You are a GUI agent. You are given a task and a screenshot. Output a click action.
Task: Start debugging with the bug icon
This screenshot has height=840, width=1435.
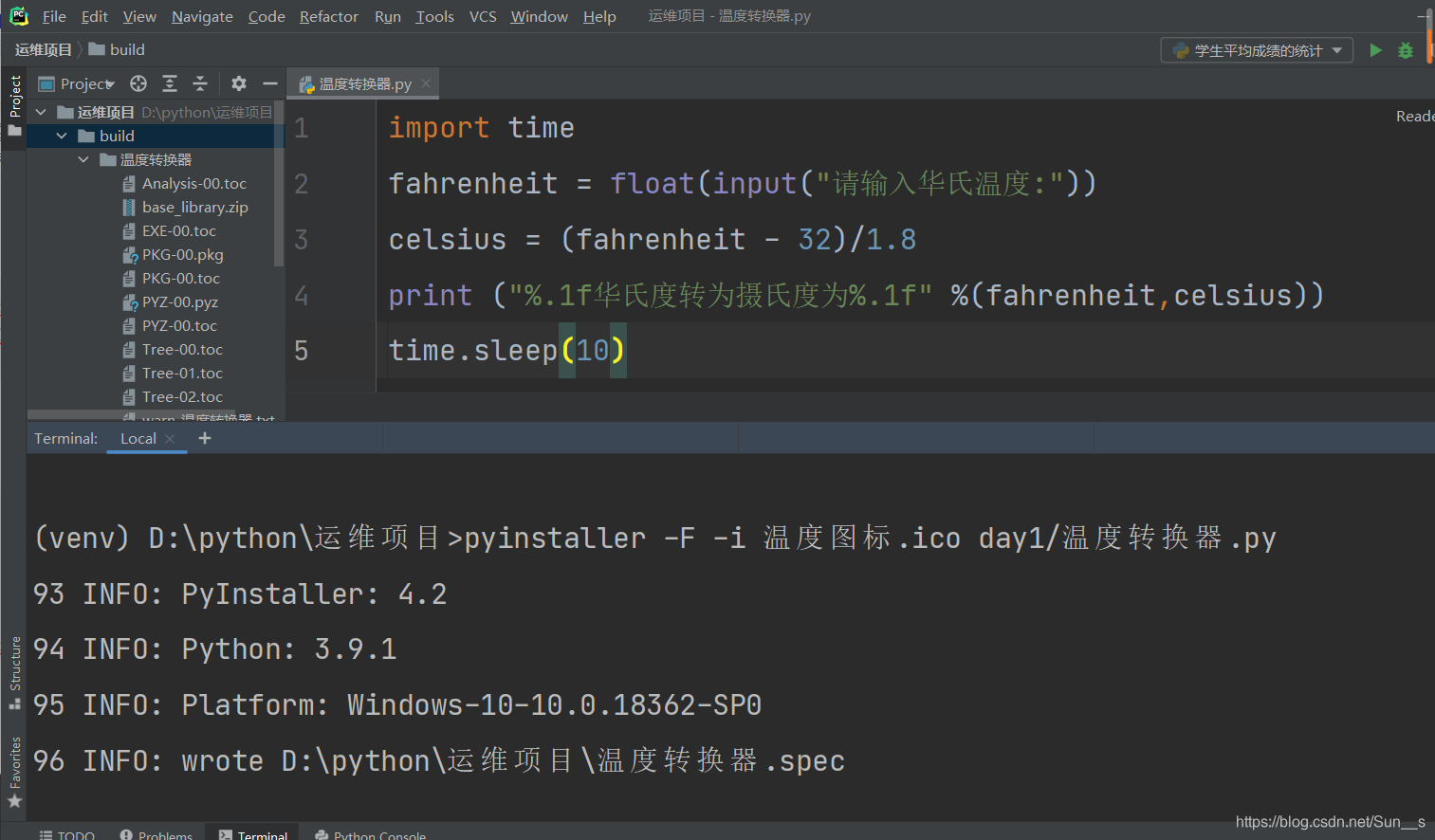[x=1406, y=50]
